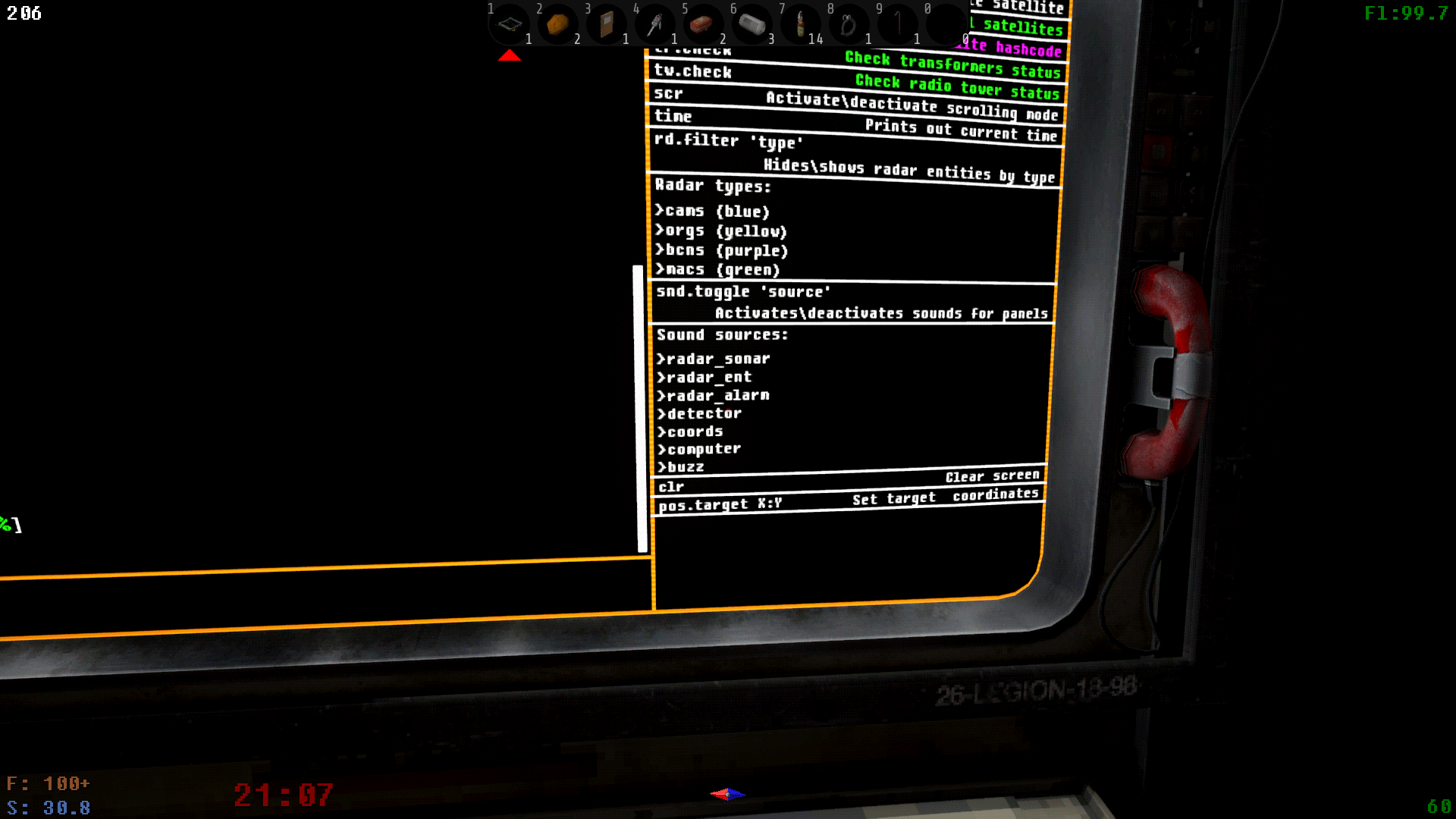Select the >macs (green) radar type
The image size is (1456, 819).
pyautogui.click(x=717, y=269)
